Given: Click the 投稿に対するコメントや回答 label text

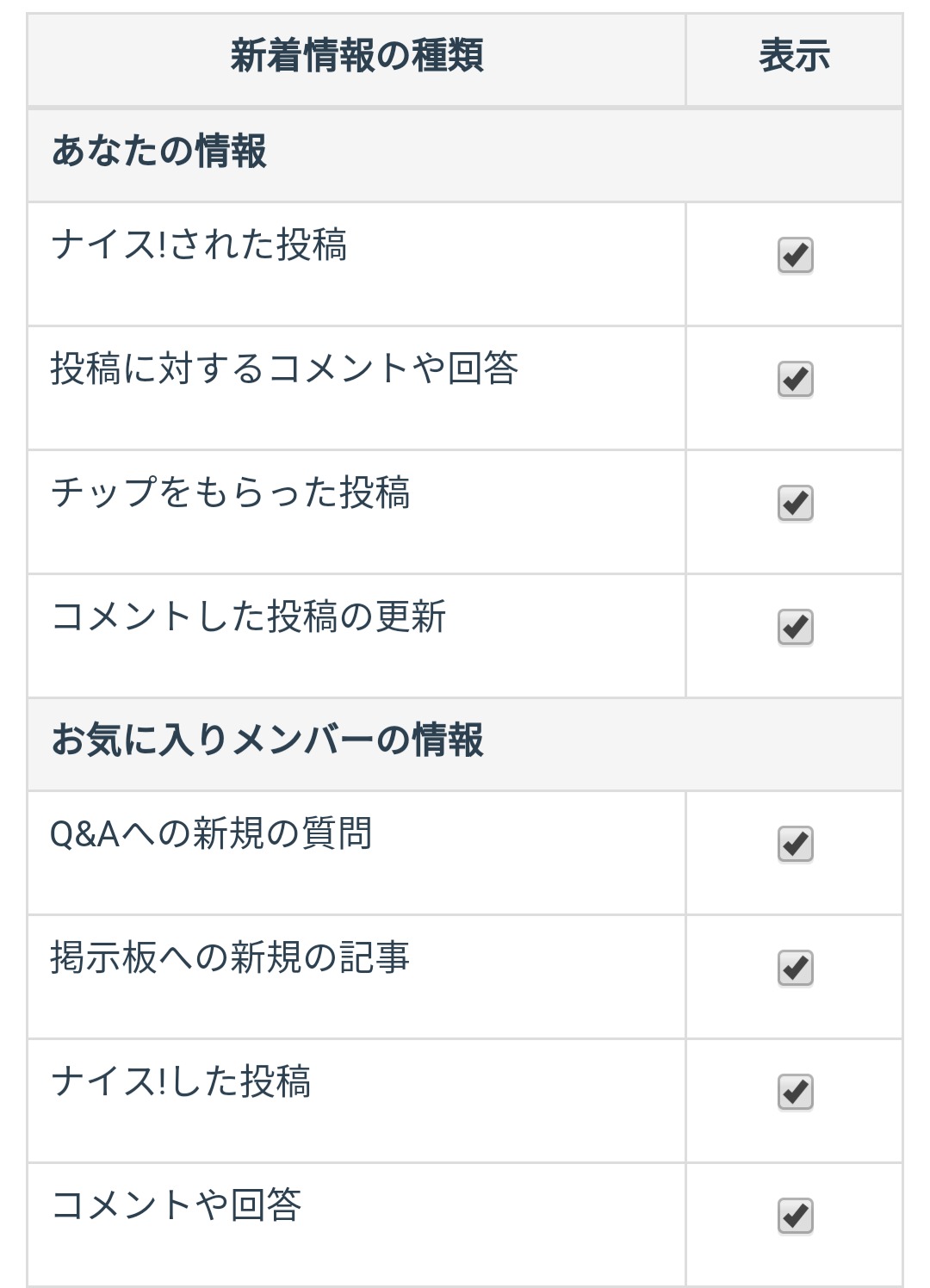Looking at the screenshot, I should point(284,369).
